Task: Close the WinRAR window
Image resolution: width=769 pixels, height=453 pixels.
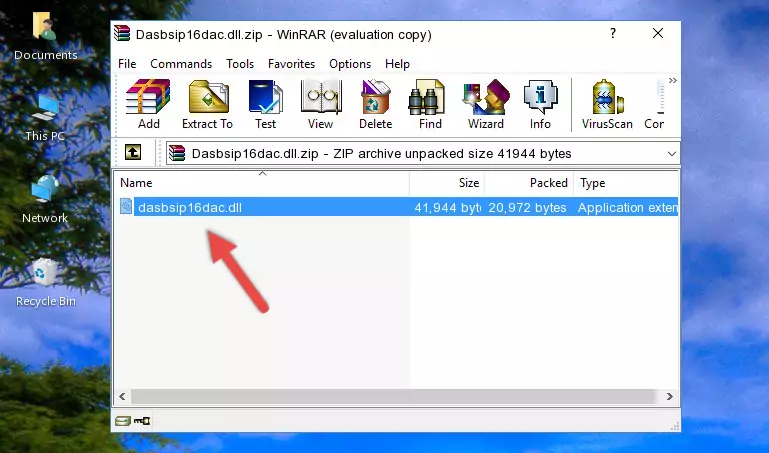Action: click(x=658, y=33)
